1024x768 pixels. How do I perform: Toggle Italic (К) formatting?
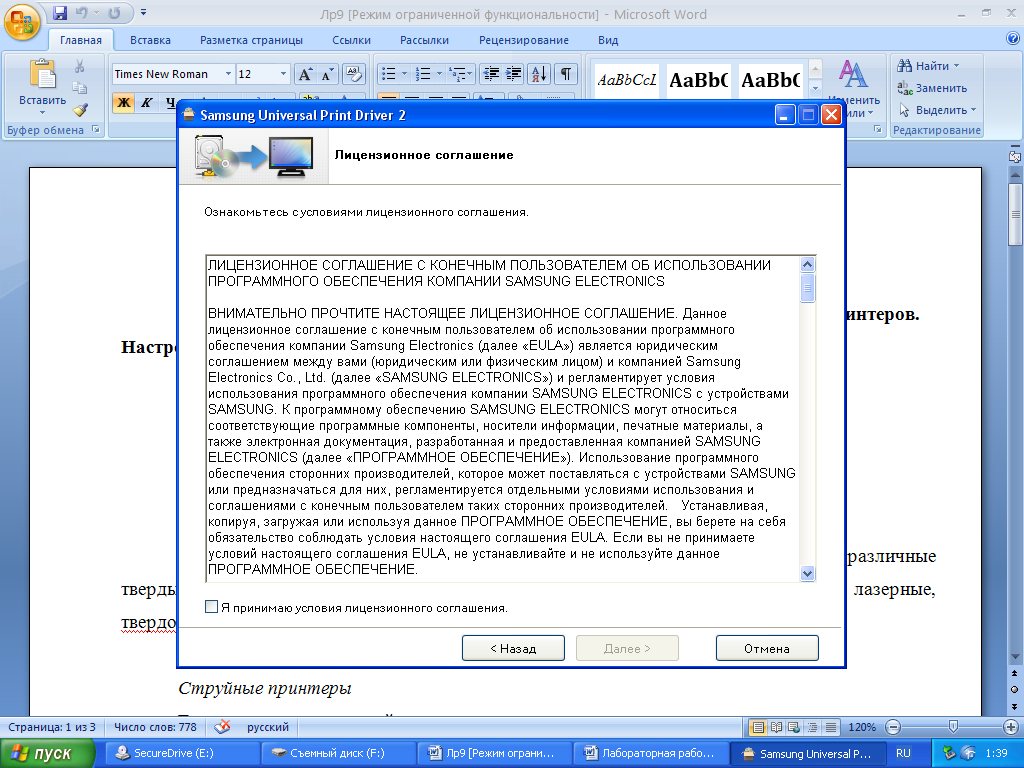coord(146,103)
